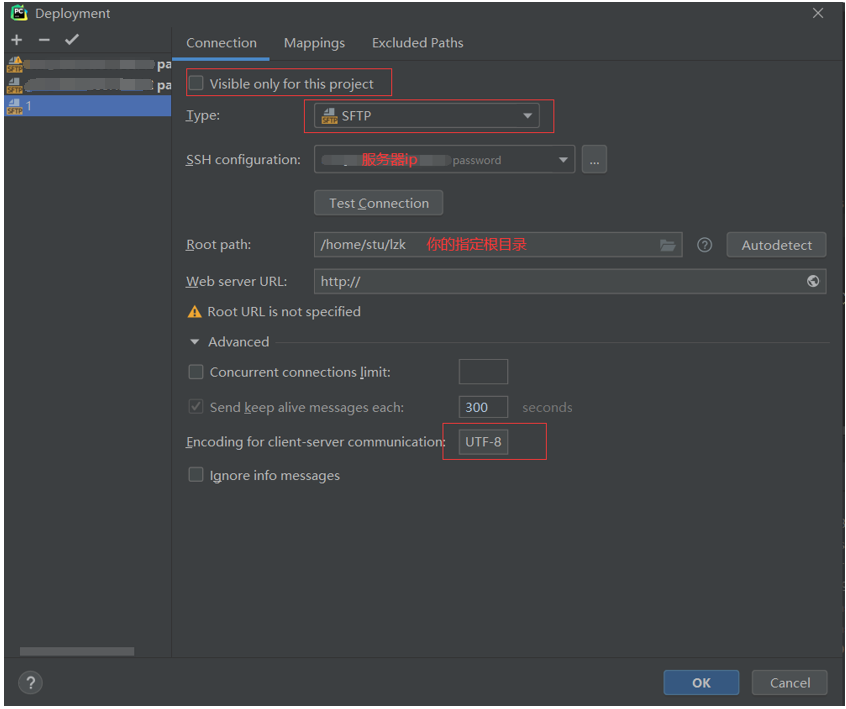Click the keep alive interval field showing 300
The image size is (846, 709).
click(x=483, y=407)
